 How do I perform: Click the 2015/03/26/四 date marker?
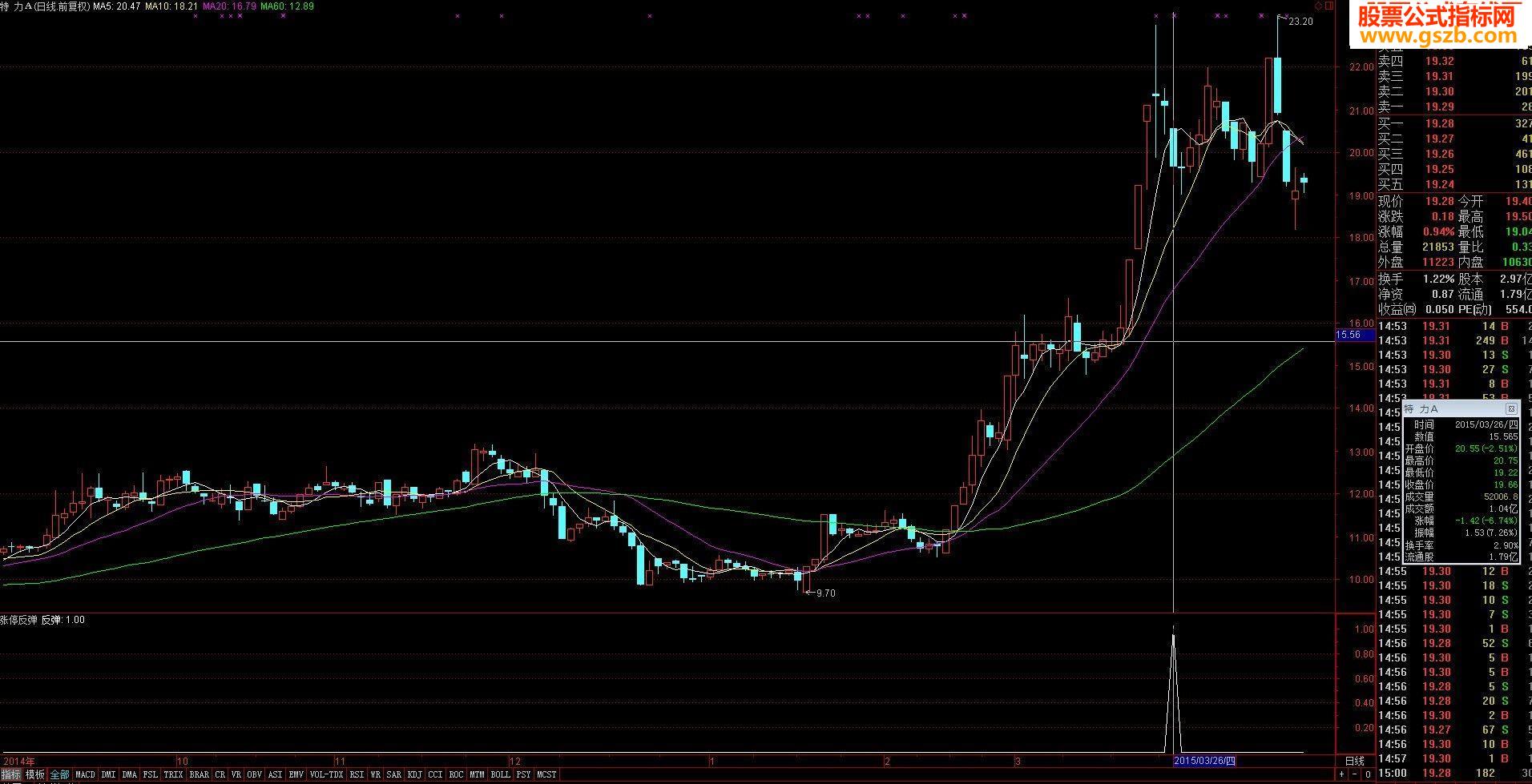(x=1205, y=761)
